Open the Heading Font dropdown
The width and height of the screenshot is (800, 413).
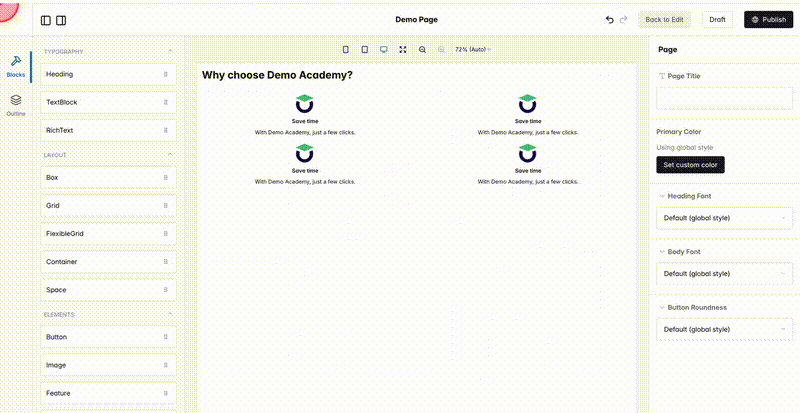724,218
